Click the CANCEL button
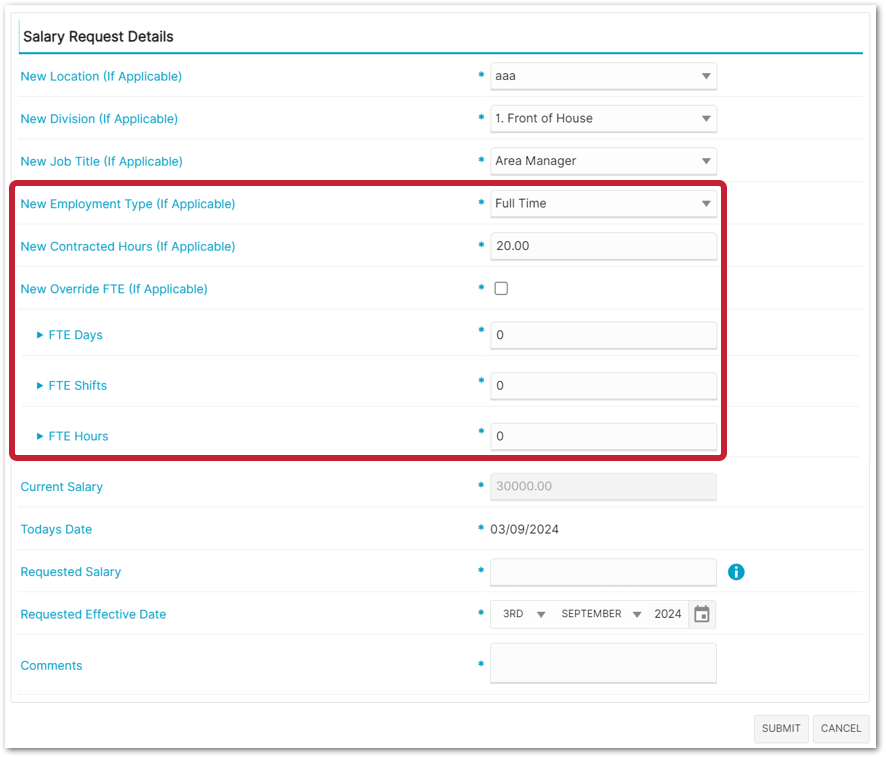Image resolution: width=886 pixels, height=757 pixels. coord(841,728)
